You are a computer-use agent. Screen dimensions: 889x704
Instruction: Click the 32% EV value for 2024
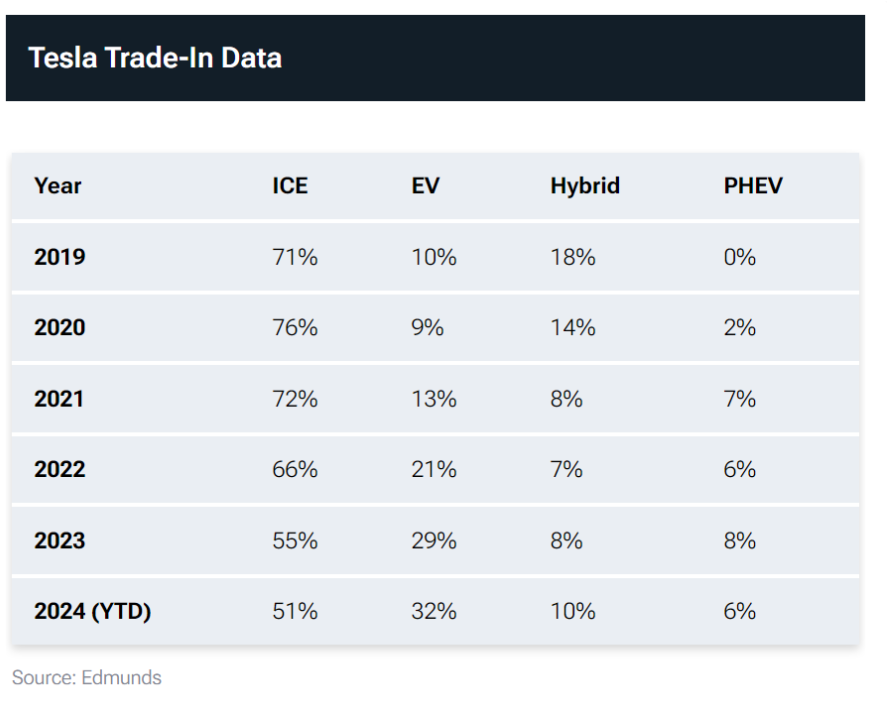coord(434,612)
